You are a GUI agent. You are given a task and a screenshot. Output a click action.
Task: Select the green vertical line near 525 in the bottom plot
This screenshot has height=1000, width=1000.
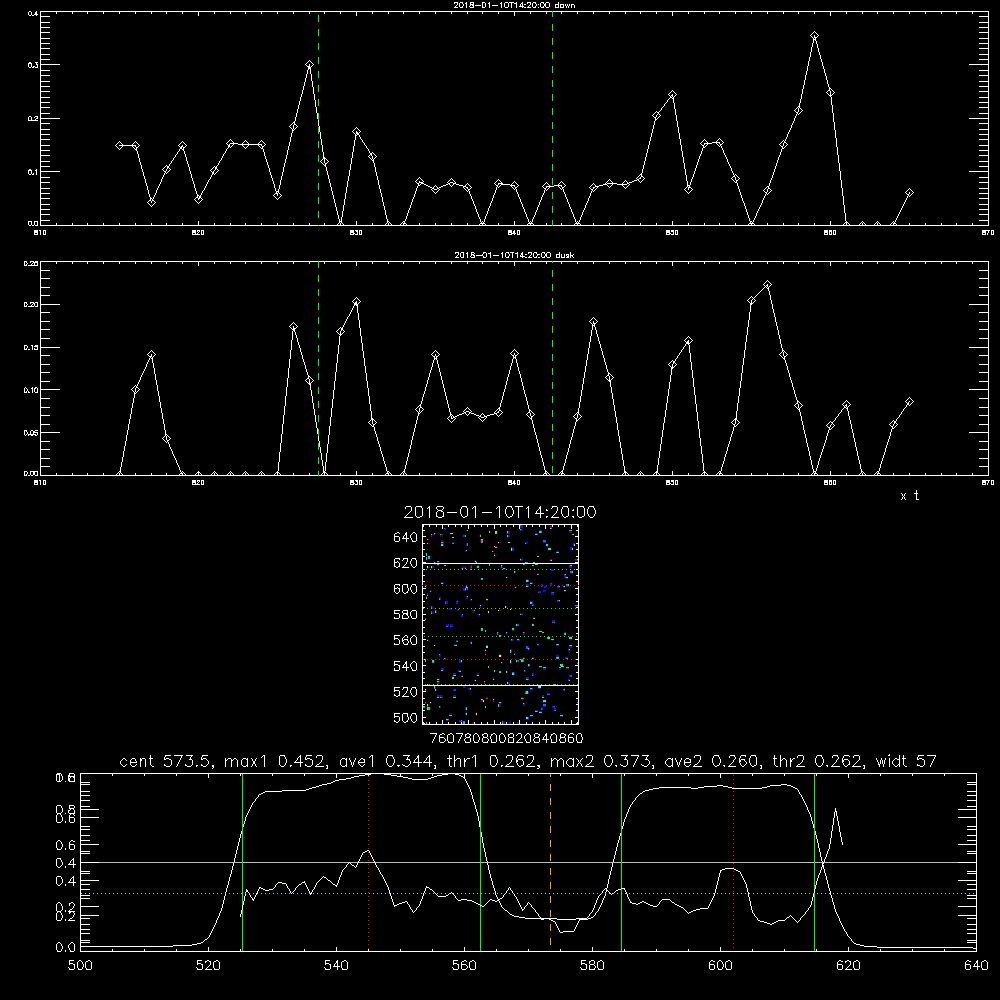pyautogui.click(x=242, y=861)
